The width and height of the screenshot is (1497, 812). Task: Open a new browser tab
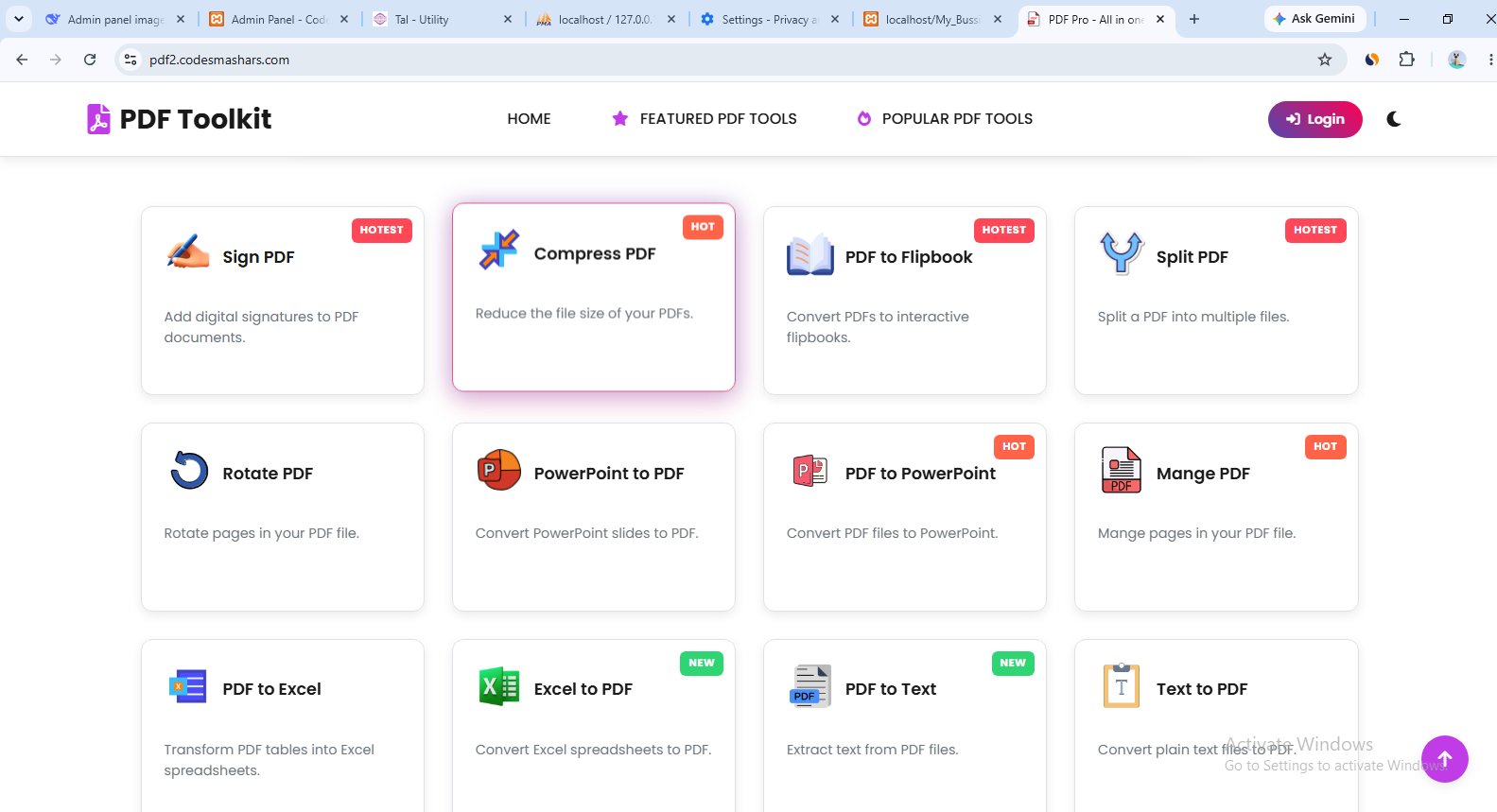tap(1194, 19)
